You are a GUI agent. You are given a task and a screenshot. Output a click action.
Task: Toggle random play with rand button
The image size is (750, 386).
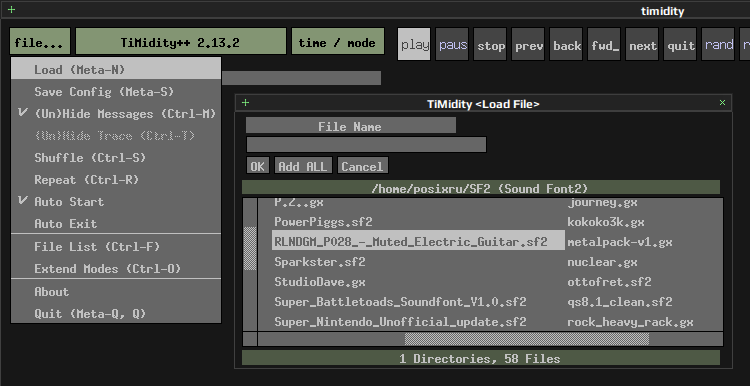tap(718, 44)
